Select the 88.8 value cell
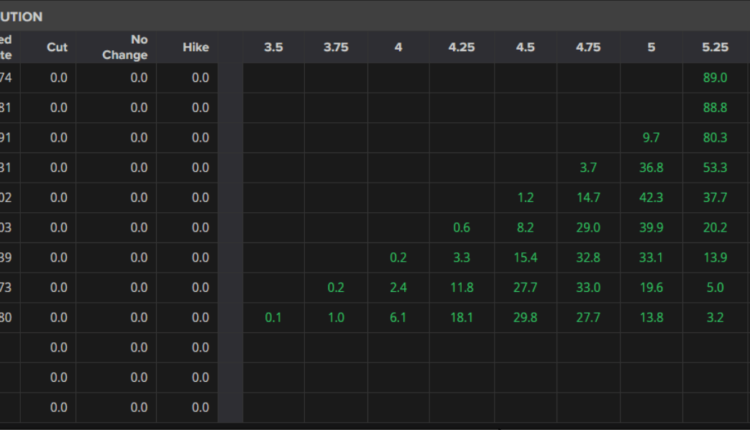 (714, 108)
